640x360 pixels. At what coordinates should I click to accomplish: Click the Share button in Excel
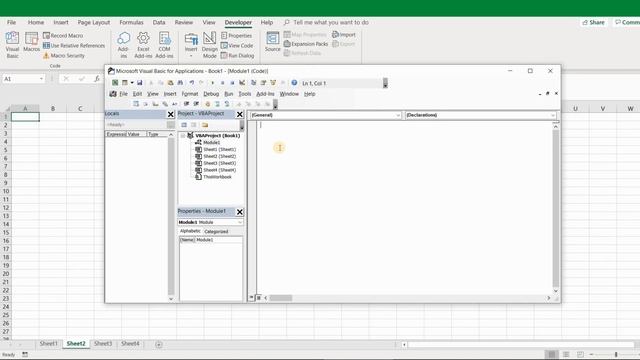(593, 22)
